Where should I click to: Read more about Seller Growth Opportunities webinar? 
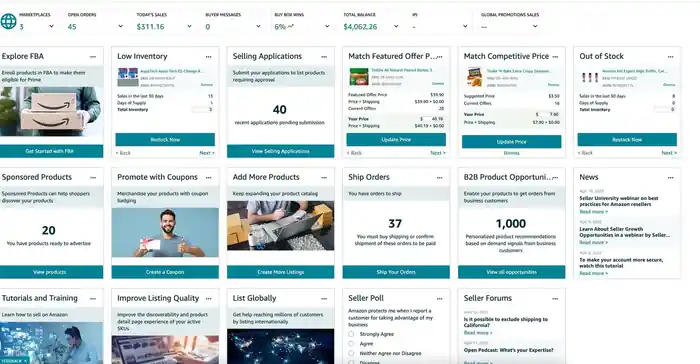594,243
